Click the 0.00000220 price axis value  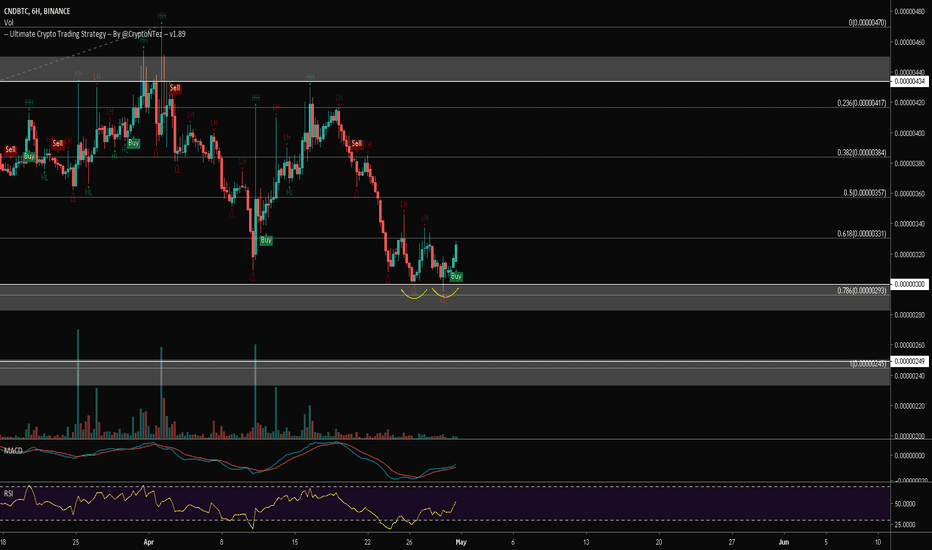click(909, 406)
